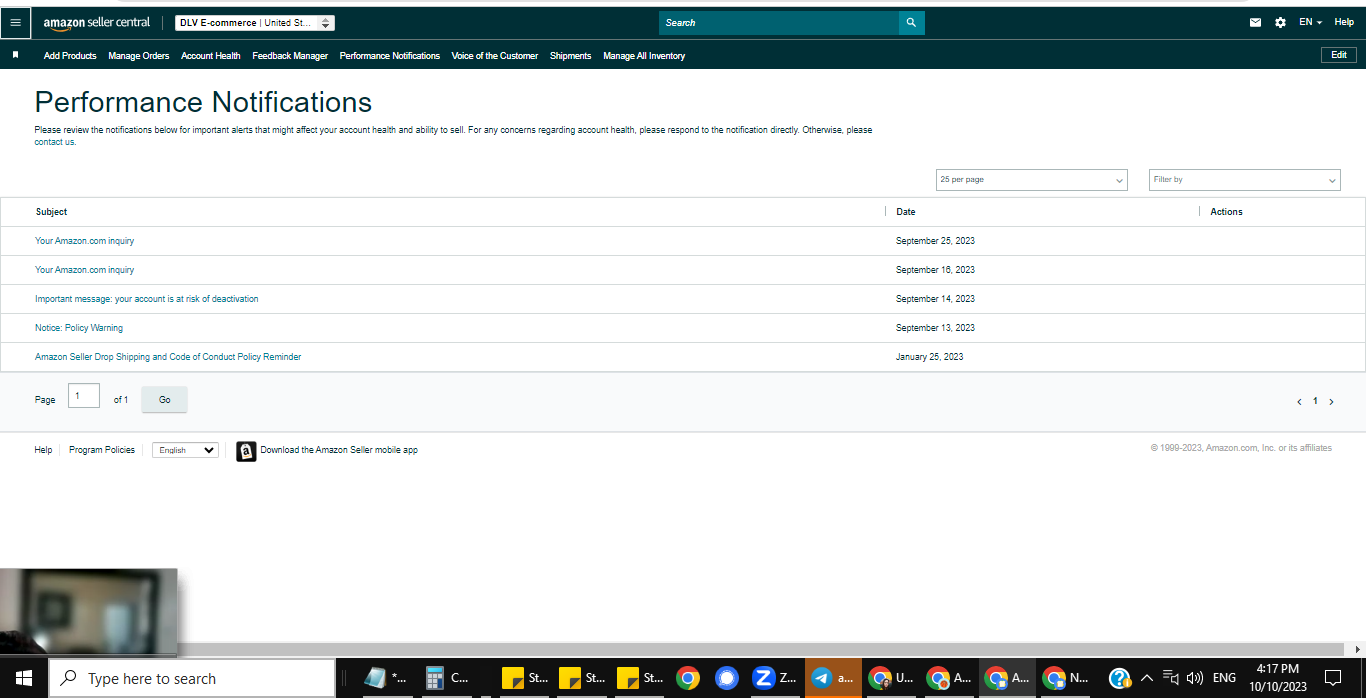Viewport: 1366px width, 698px height.
Task: Click the Date column header
Action: 906,212
